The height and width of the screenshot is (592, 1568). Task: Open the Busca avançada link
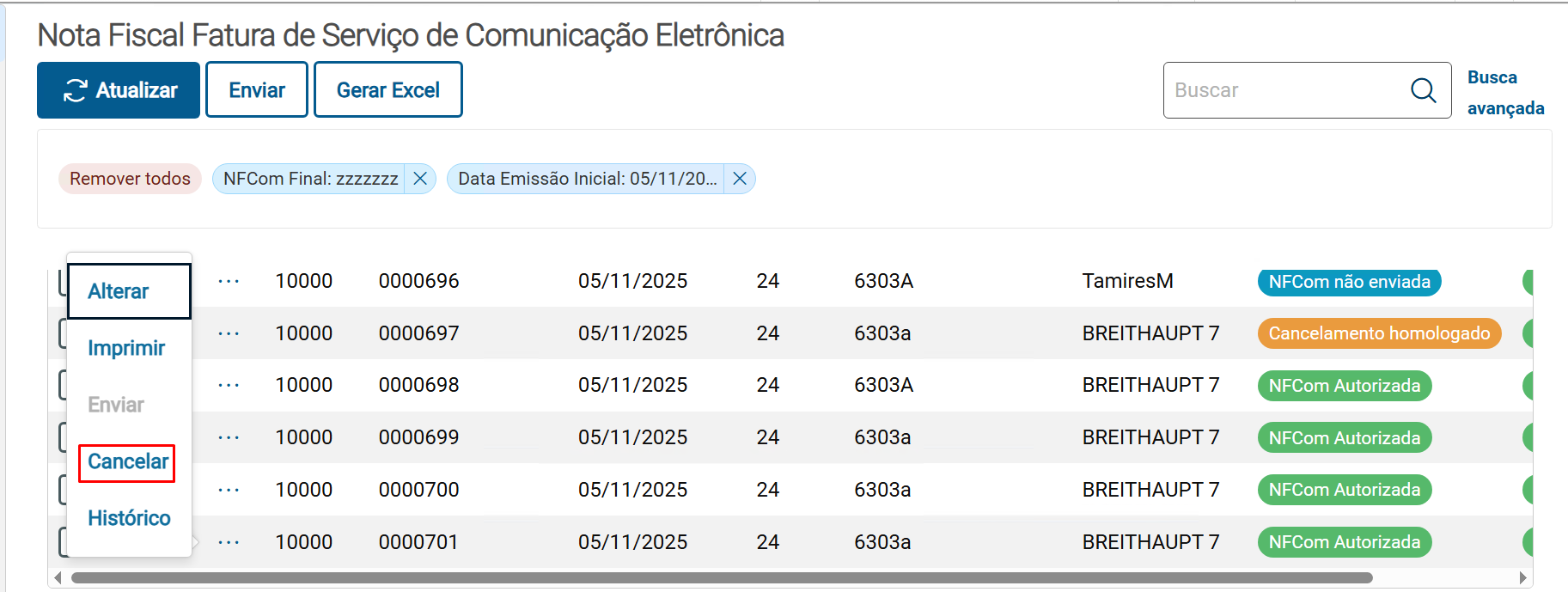click(1504, 93)
